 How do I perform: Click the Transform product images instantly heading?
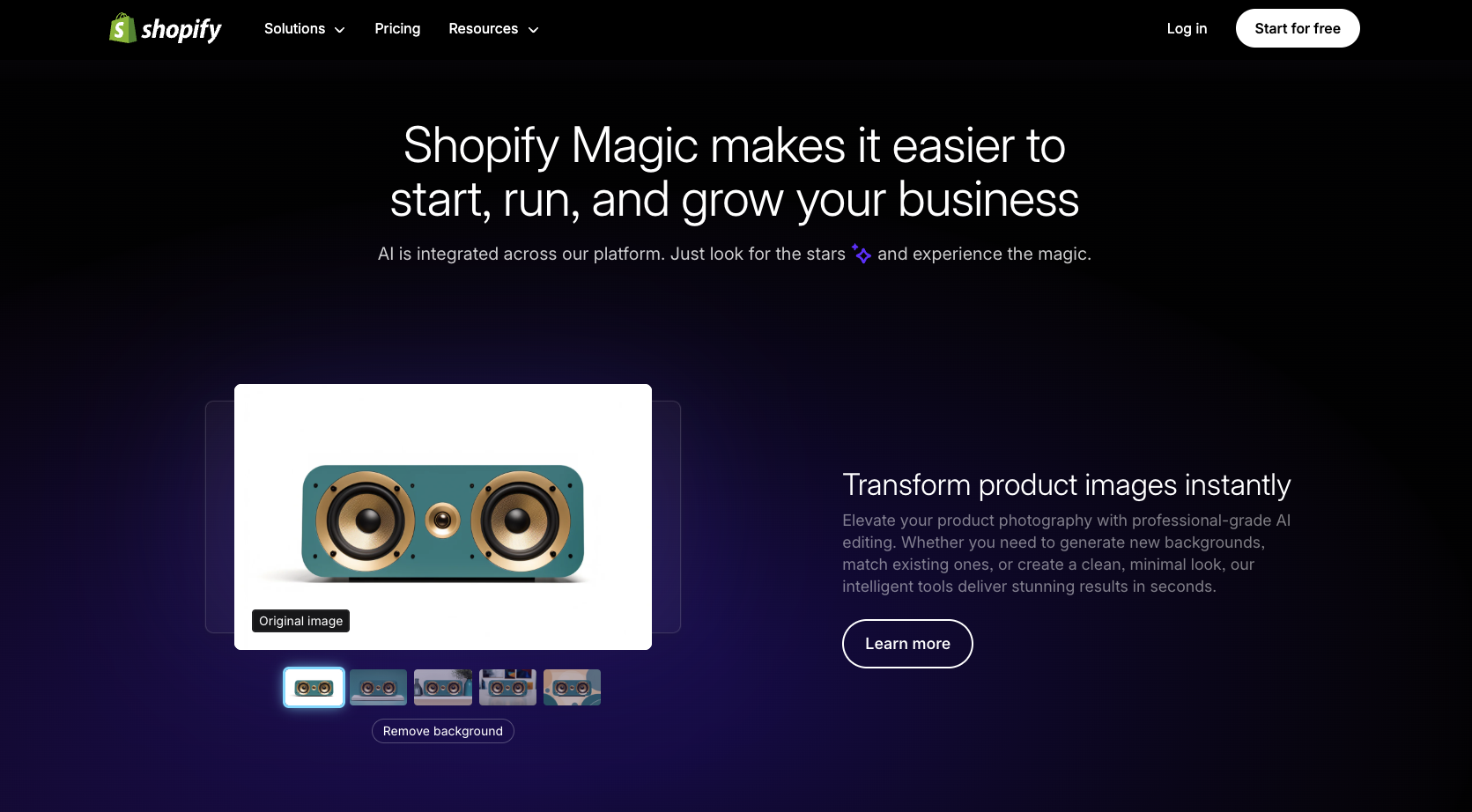(1066, 485)
